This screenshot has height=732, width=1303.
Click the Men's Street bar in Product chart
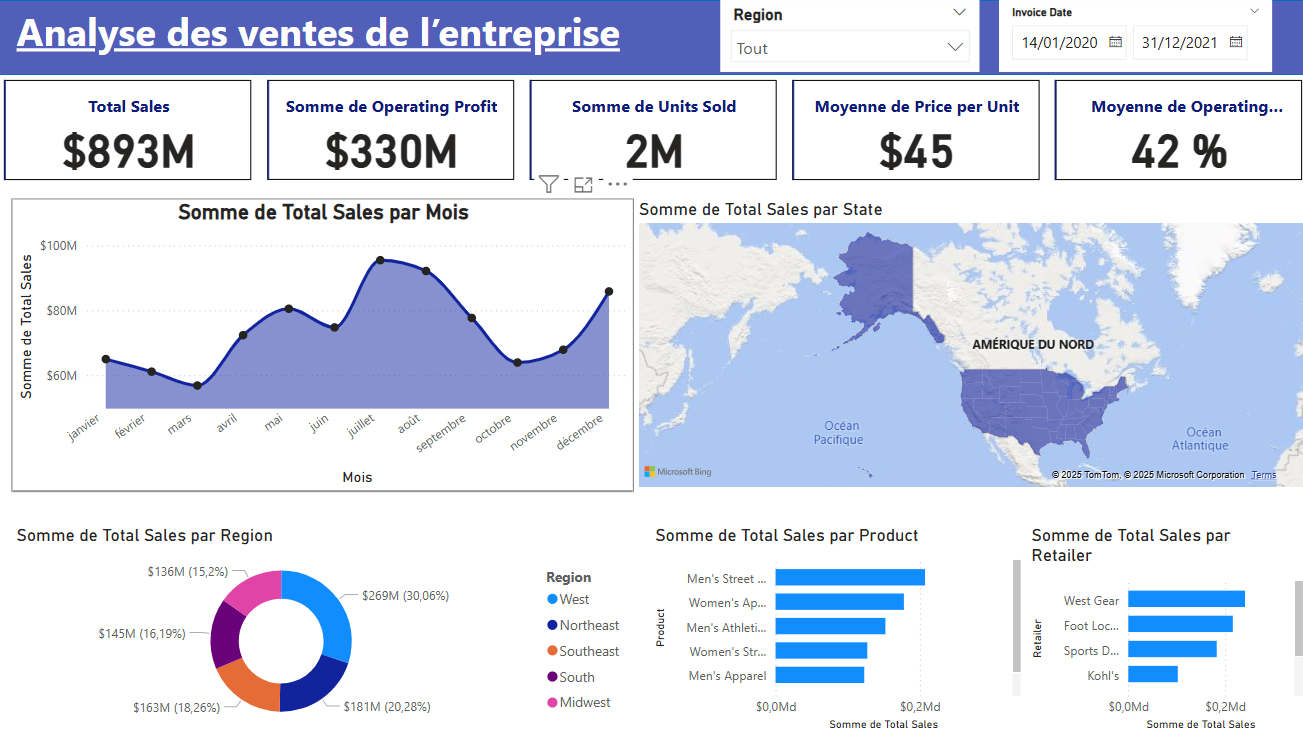[x=850, y=576]
